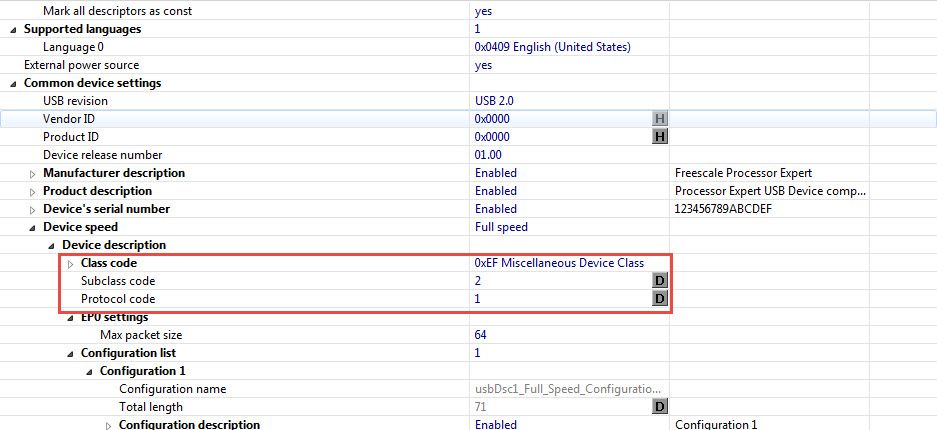Screen dimensions: 937x430
Task: Collapse the Configuration list node
Action: (x=71, y=354)
